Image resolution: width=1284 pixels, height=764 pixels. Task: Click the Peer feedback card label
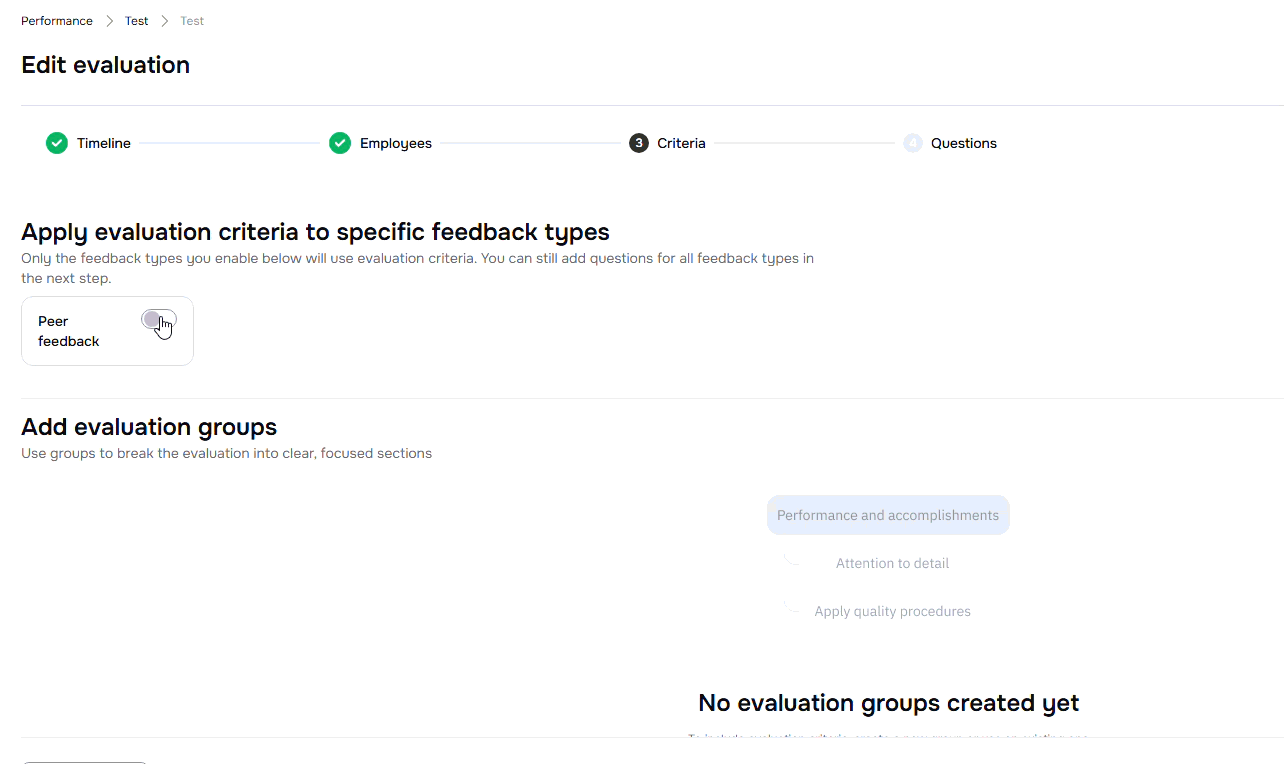coord(68,331)
